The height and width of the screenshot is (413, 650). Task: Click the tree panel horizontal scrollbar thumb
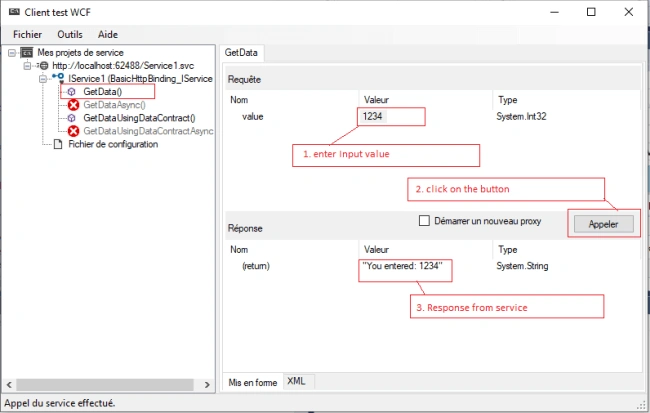click(x=104, y=385)
